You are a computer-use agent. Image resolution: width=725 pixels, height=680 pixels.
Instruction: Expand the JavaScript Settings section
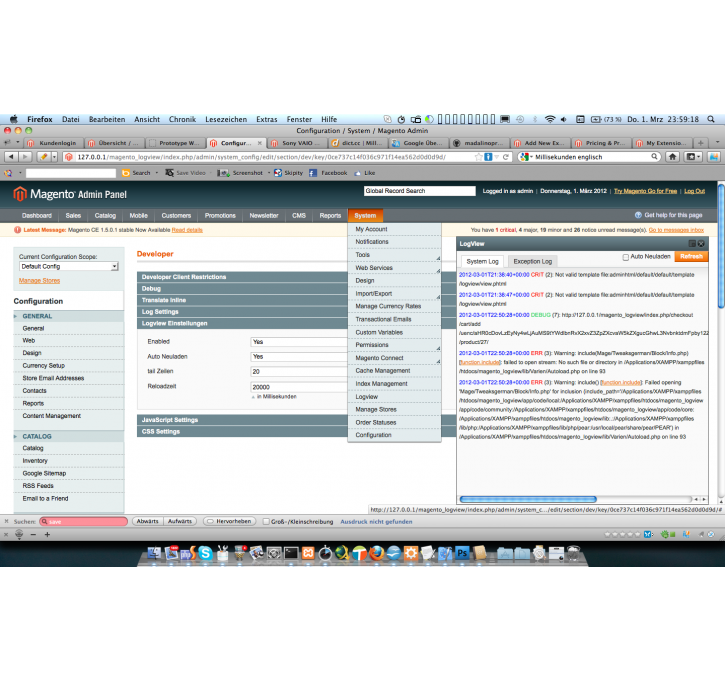click(x=242, y=420)
